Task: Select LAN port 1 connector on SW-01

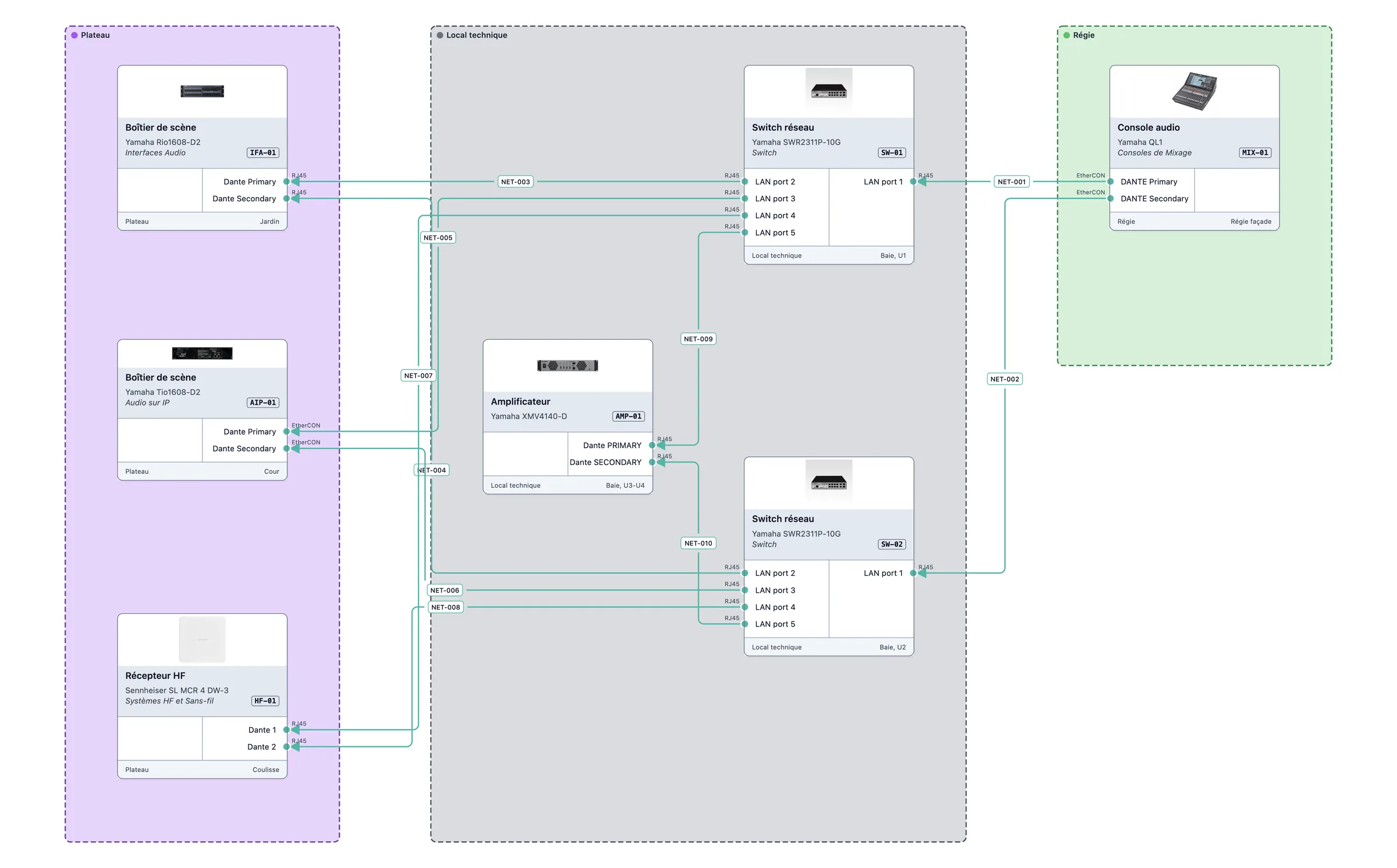Action: point(913,182)
